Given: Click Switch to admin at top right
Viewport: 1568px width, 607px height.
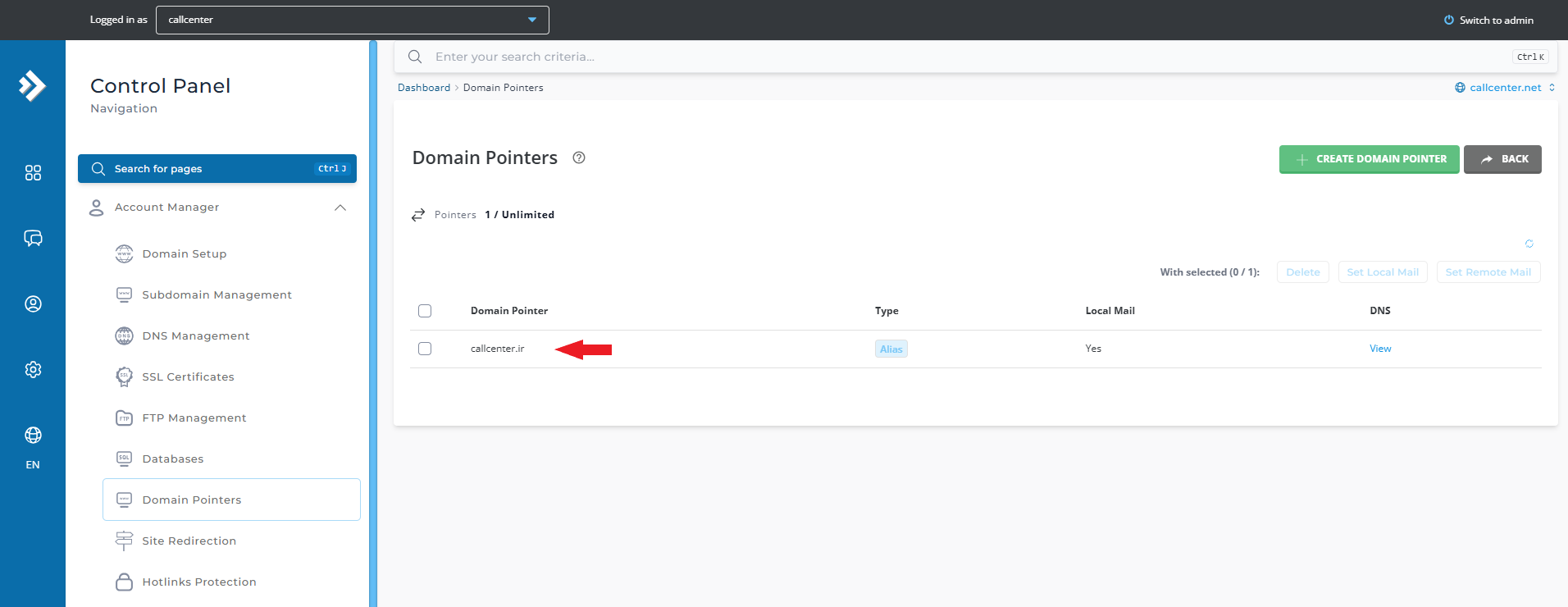Looking at the screenshot, I should click(x=1488, y=20).
